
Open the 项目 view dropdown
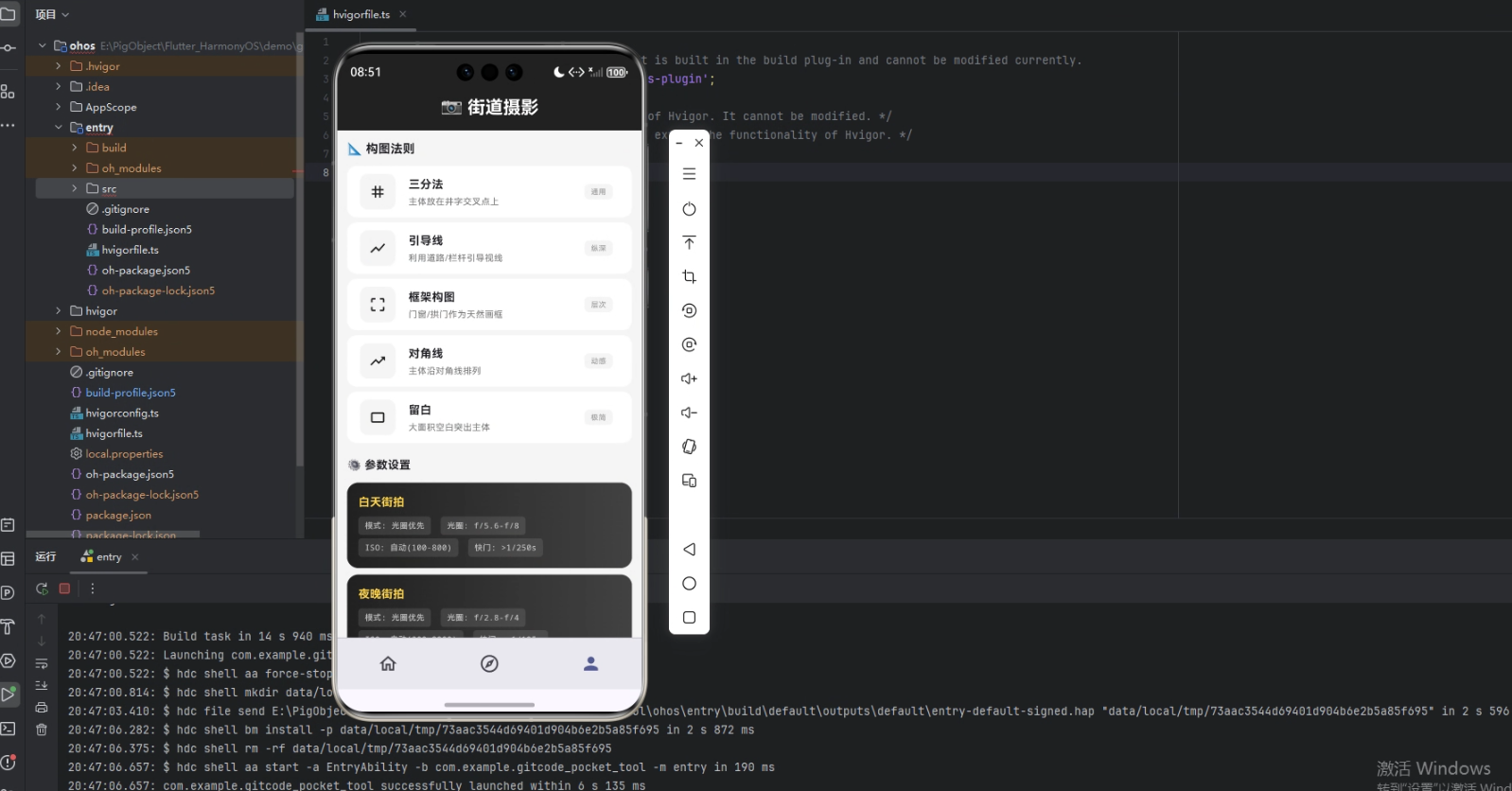click(x=52, y=14)
